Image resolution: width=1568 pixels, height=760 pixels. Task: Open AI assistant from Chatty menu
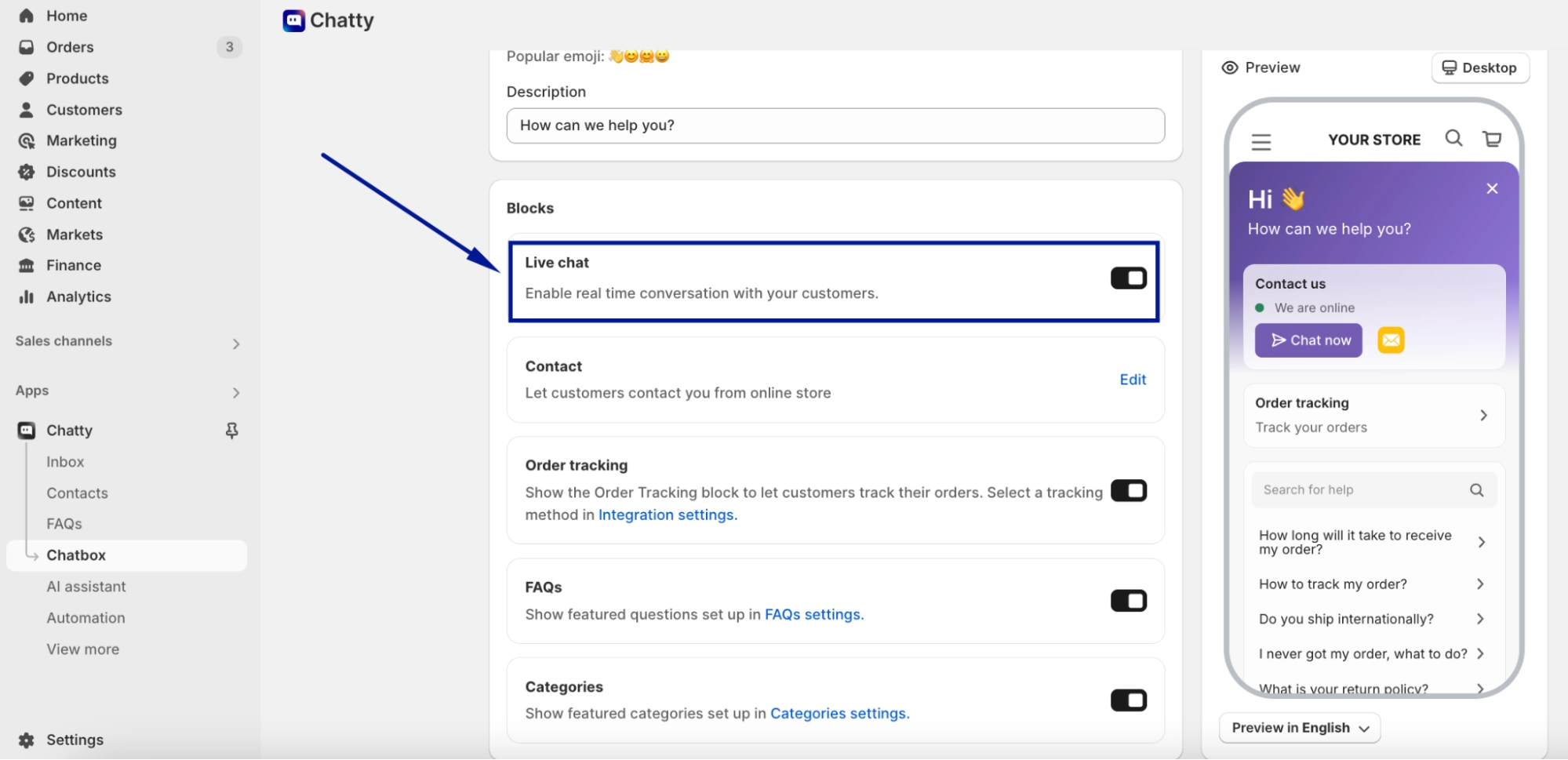click(x=86, y=586)
